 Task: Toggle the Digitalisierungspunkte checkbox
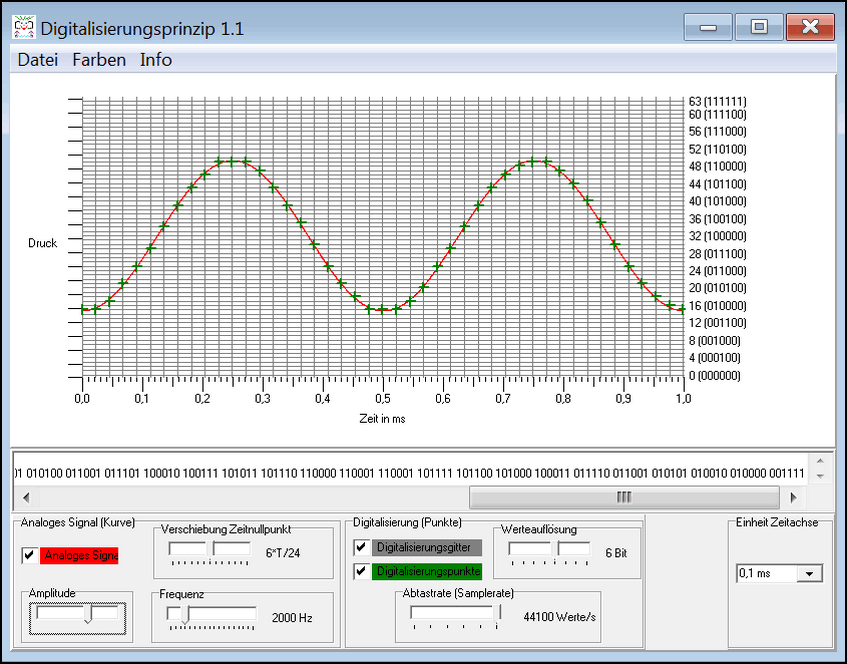(x=361, y=571)
